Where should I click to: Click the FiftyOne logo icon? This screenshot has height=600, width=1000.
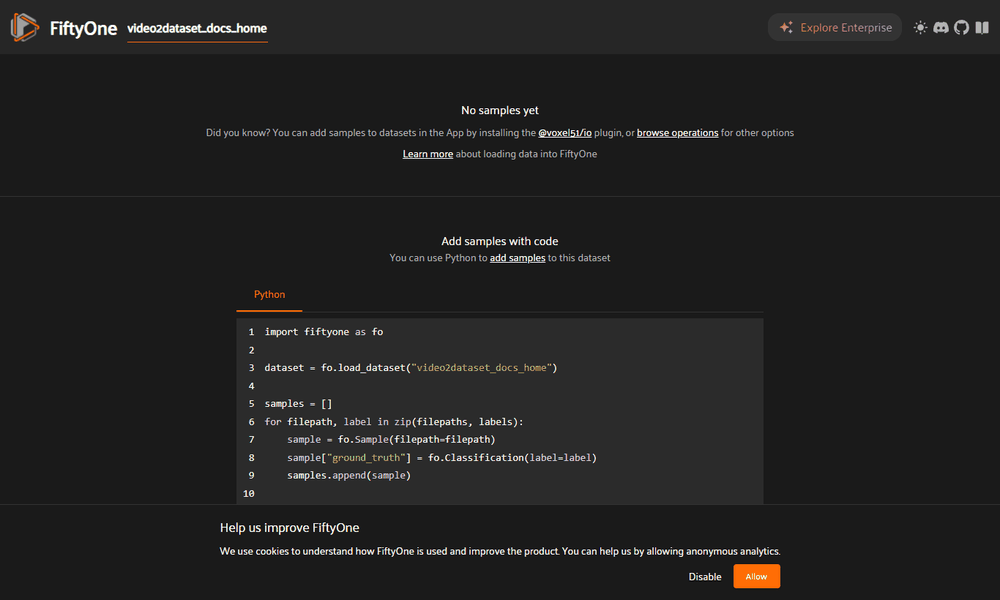(25, 27)
